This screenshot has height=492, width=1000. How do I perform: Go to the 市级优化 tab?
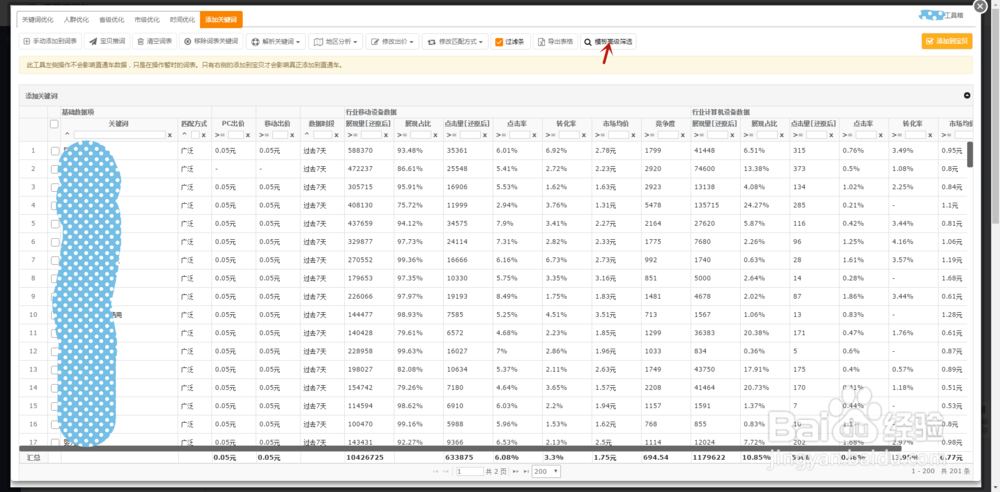pyautogui.click(x=147, y=20)
